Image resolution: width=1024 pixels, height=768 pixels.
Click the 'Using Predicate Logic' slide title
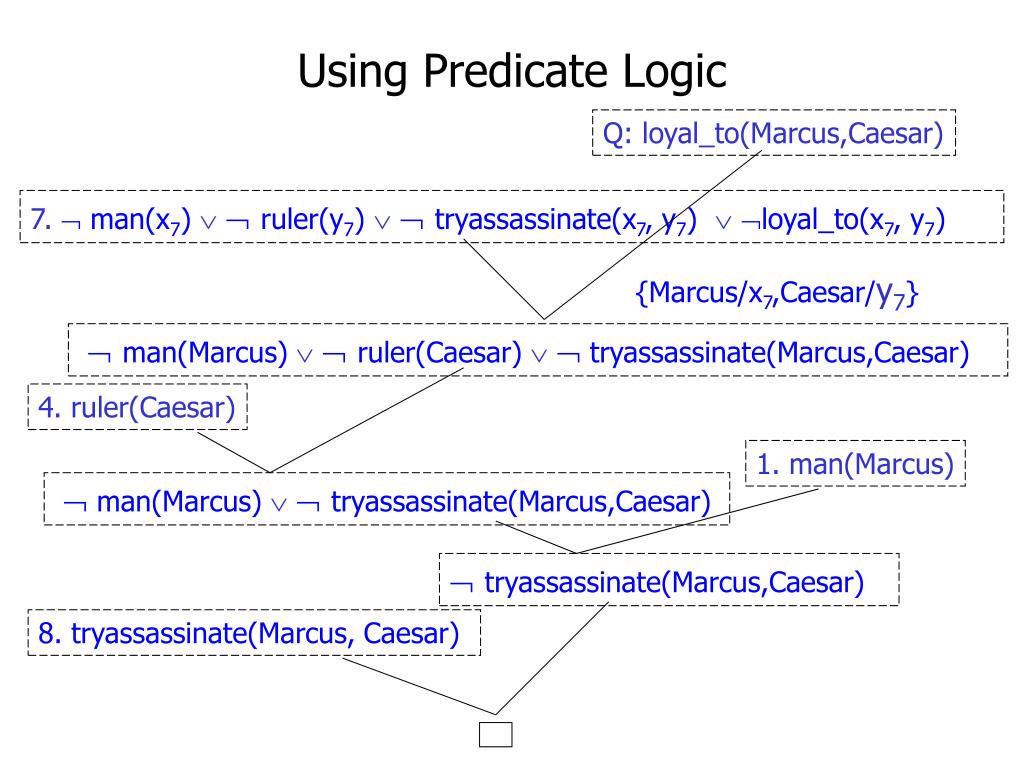pyautogui.click(x=512, y=71)
